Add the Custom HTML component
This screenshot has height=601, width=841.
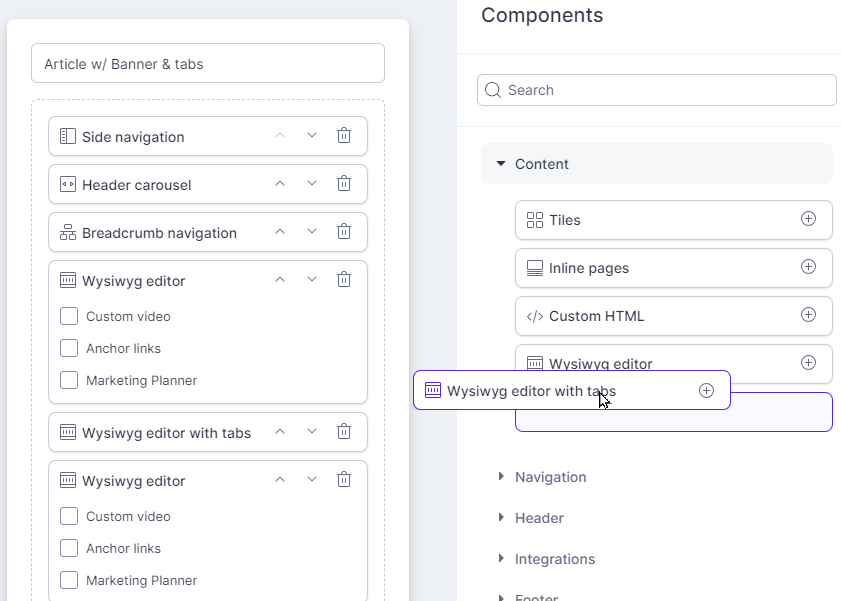tap(808, 315)
